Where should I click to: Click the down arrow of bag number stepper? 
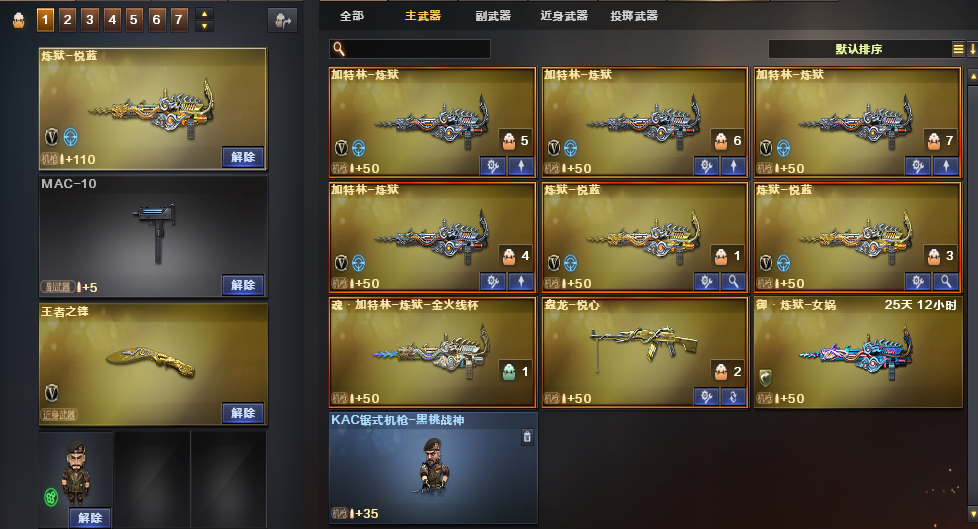pos(204,26)
